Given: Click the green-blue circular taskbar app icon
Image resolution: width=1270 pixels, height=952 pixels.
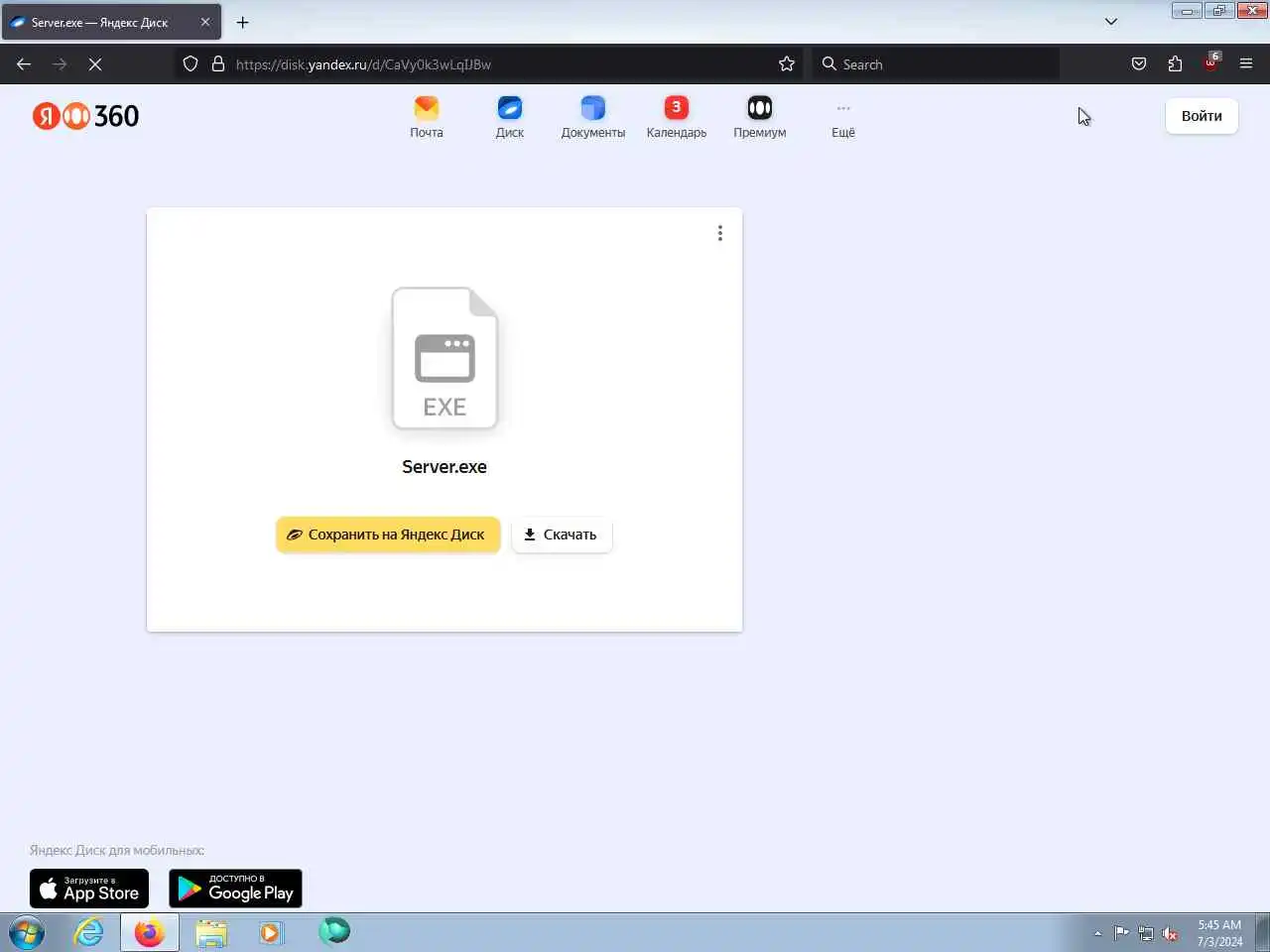Looking at the screenshot, I should coord(334,930).
